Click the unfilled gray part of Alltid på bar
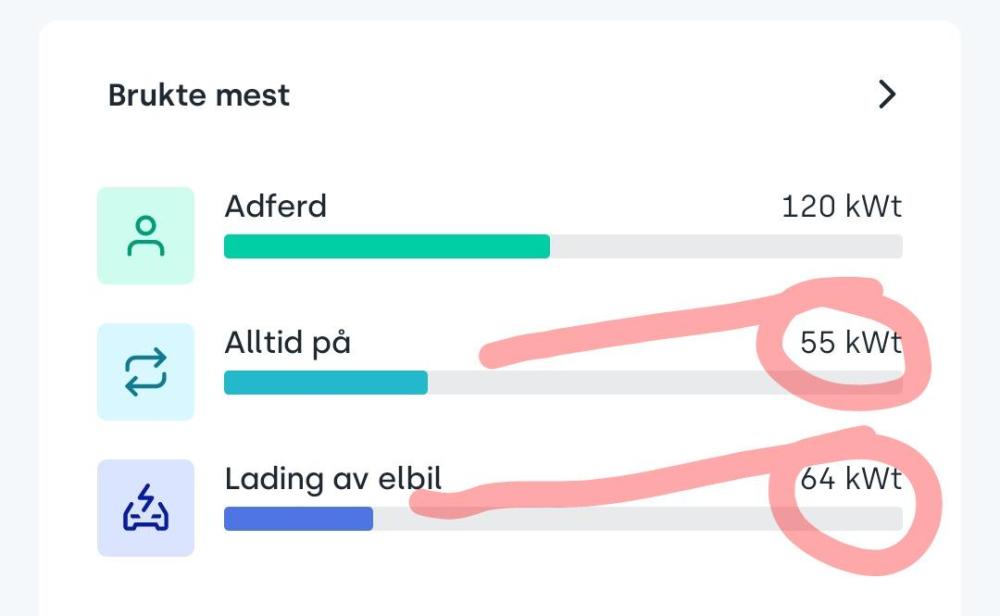This screenshot has width=1000, height=616. tap(593, 383)
